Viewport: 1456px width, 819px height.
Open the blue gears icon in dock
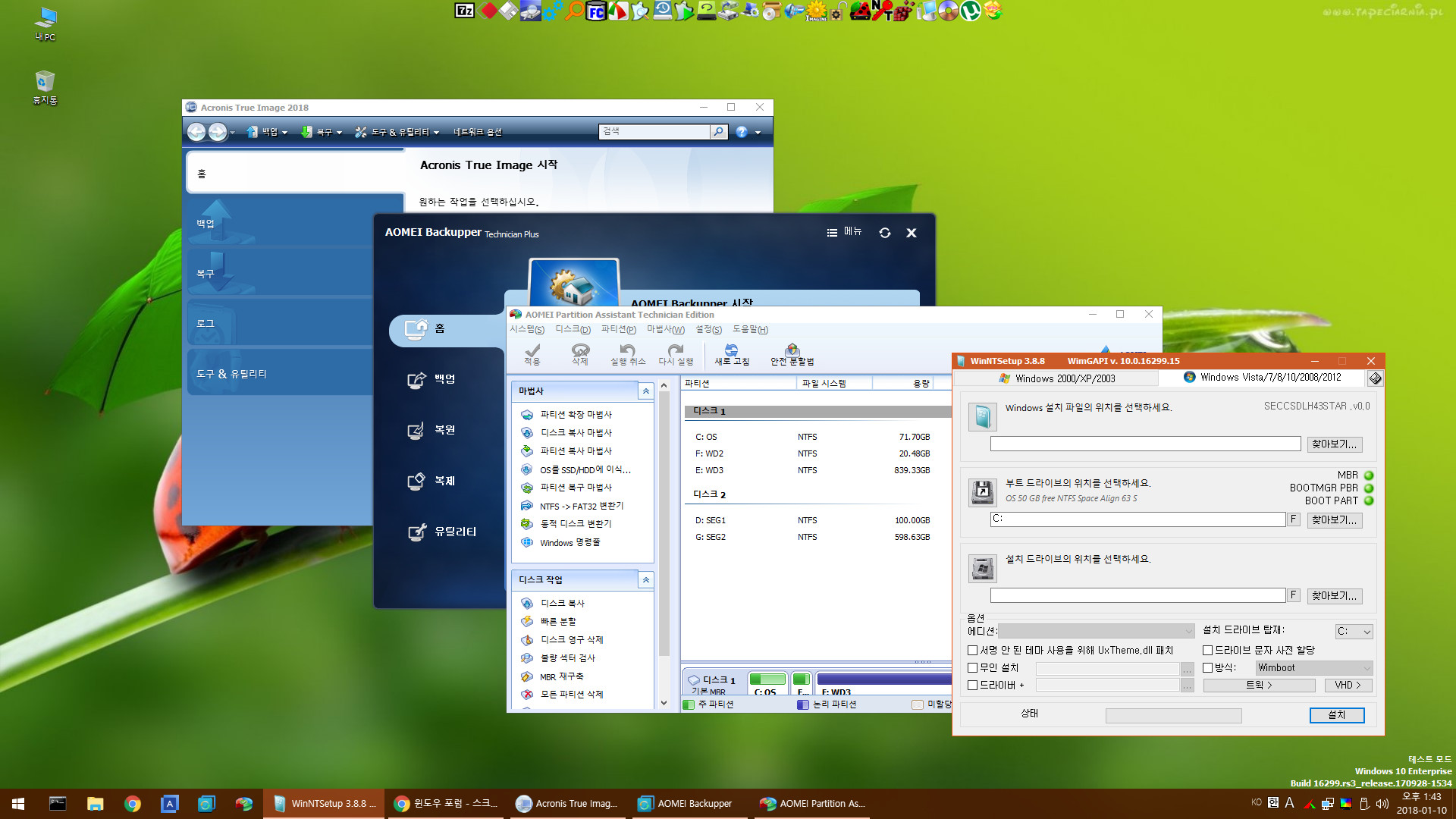[553, 11]
